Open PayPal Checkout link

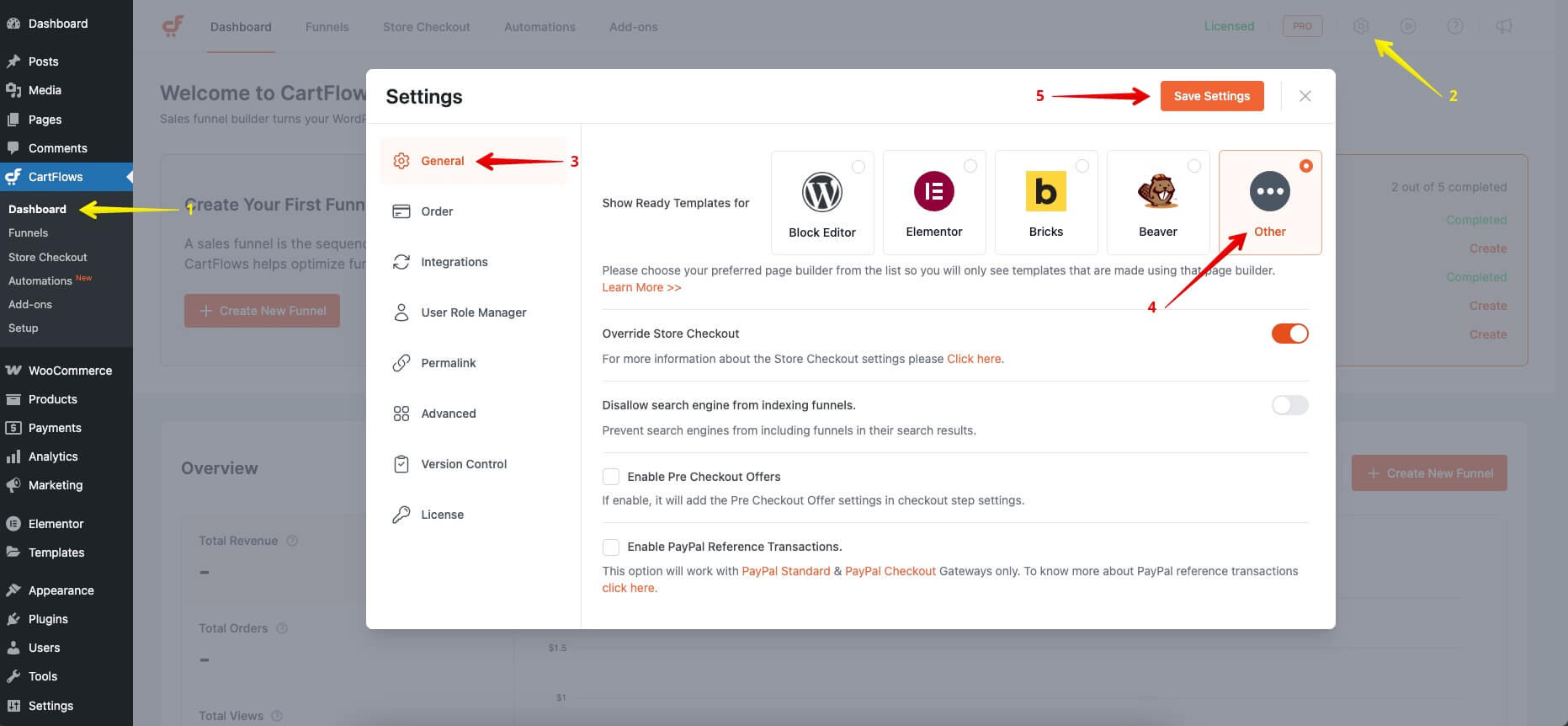pyautogui.click(x=890, y=571)
